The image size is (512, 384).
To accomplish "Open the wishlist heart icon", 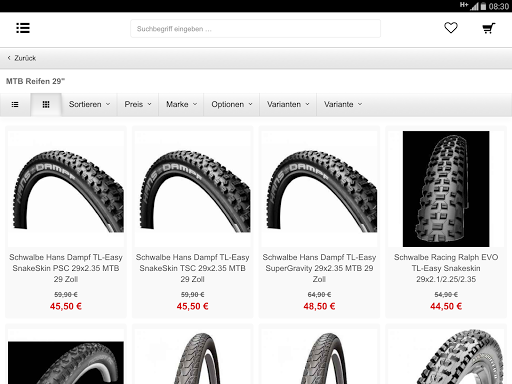I will coord(451,28).
